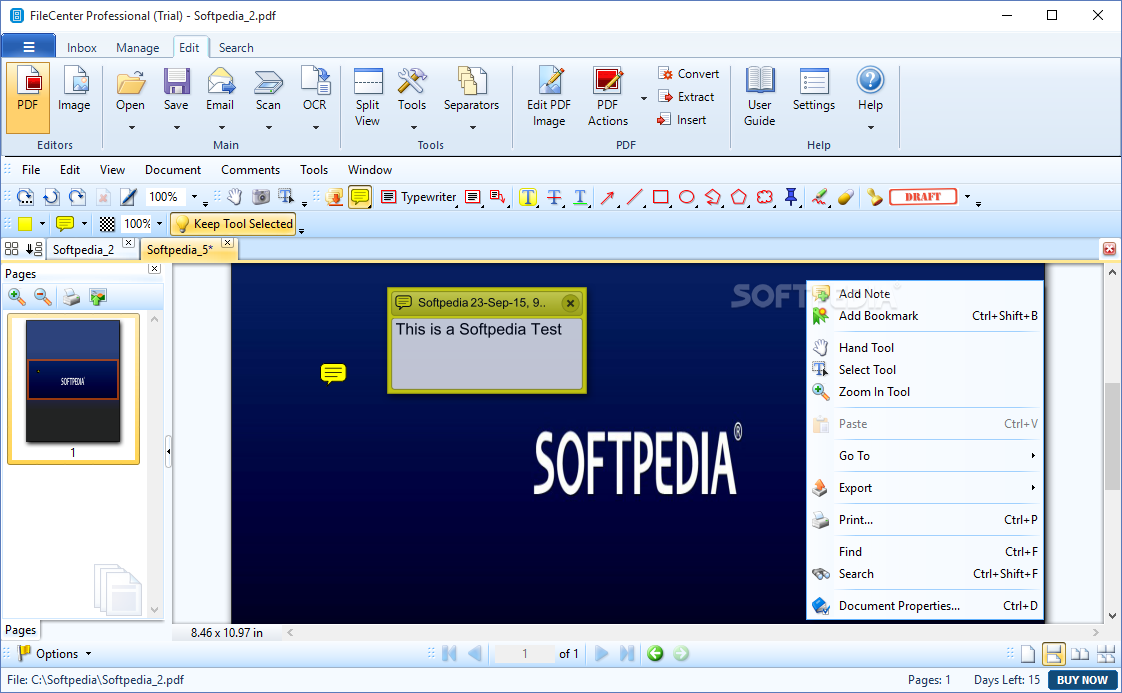This screenshot has height=693, width=1122.
Task: Open the User Guide
Action: point(760,97)
